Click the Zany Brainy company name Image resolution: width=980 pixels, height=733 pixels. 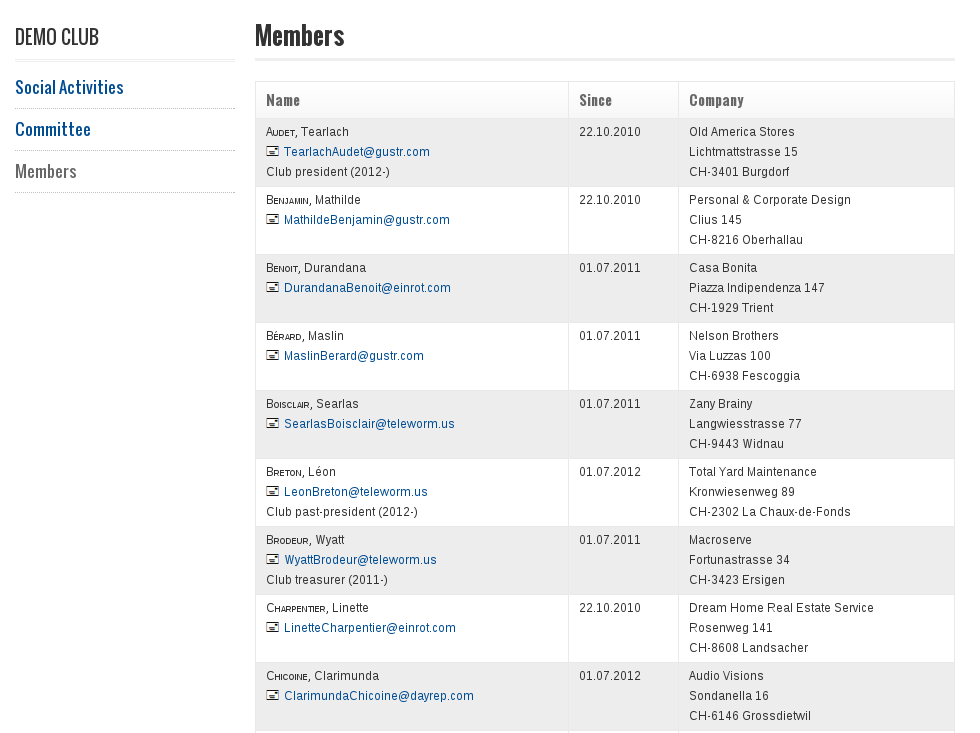[721, 404]
